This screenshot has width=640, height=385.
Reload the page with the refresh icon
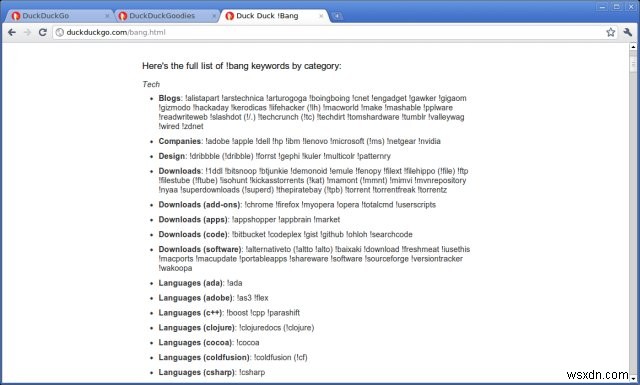coord(42,32)
